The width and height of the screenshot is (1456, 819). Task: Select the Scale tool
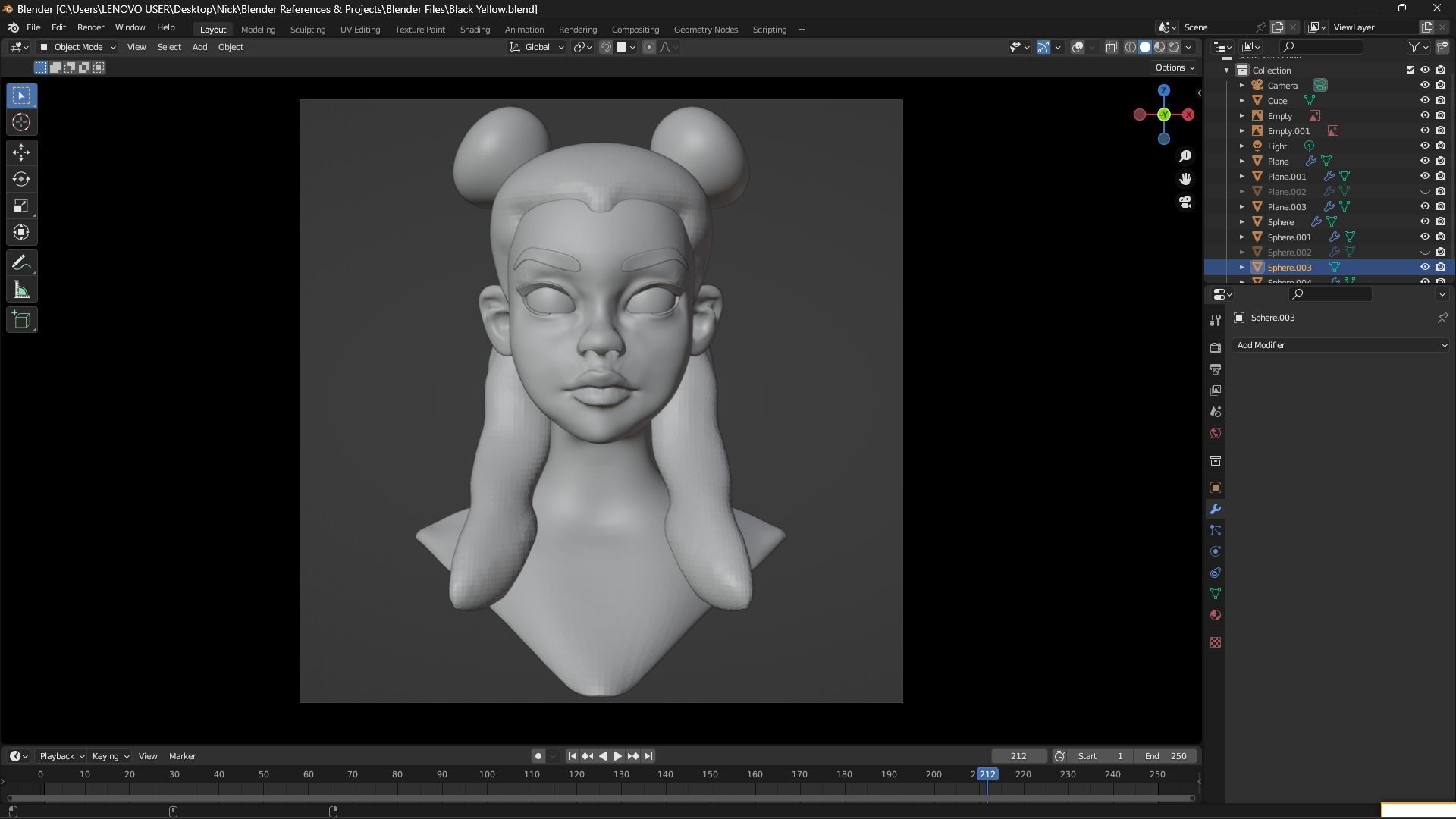[x=21, y=206]
